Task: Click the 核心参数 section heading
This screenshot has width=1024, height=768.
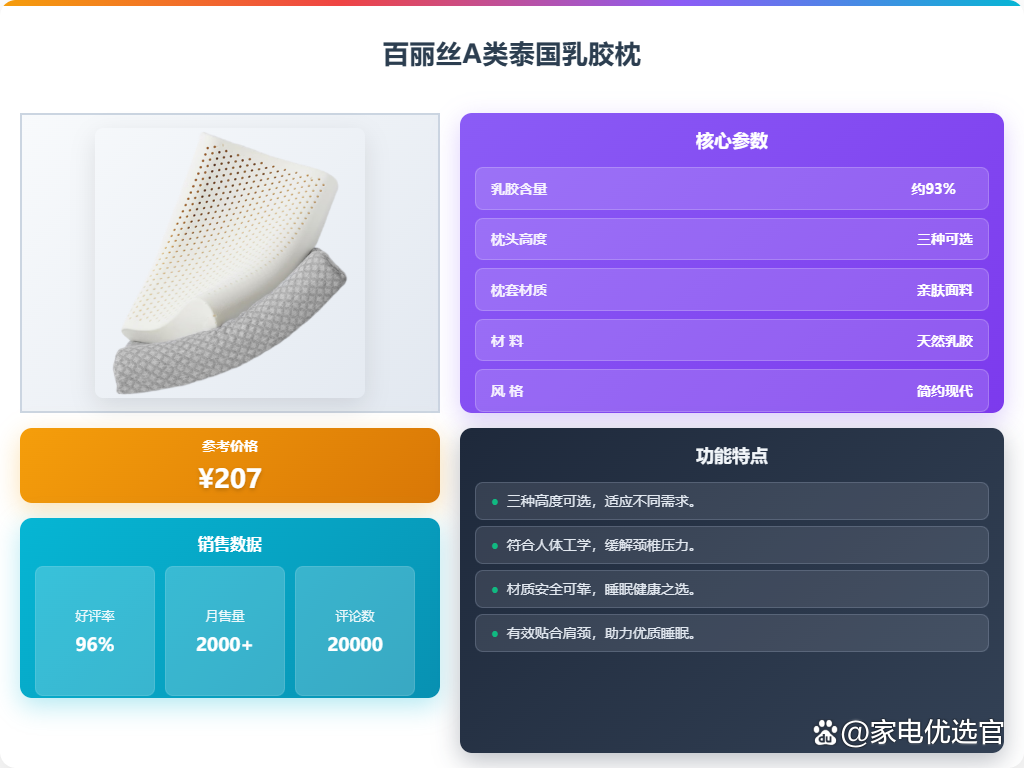Action: click(x=731, y=140)
